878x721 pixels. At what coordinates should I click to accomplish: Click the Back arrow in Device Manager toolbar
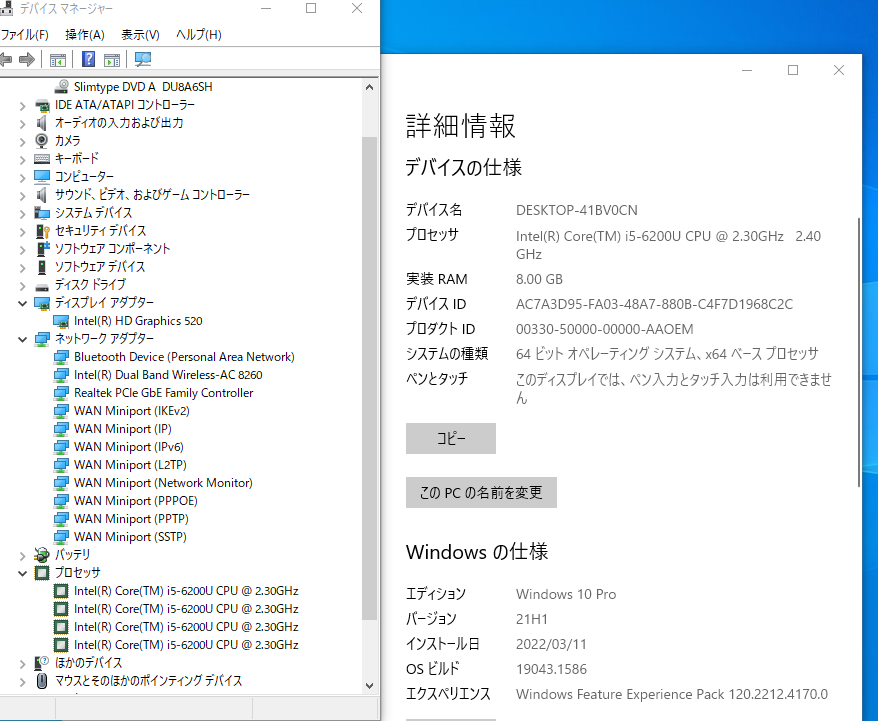click(x=6, y=59)
